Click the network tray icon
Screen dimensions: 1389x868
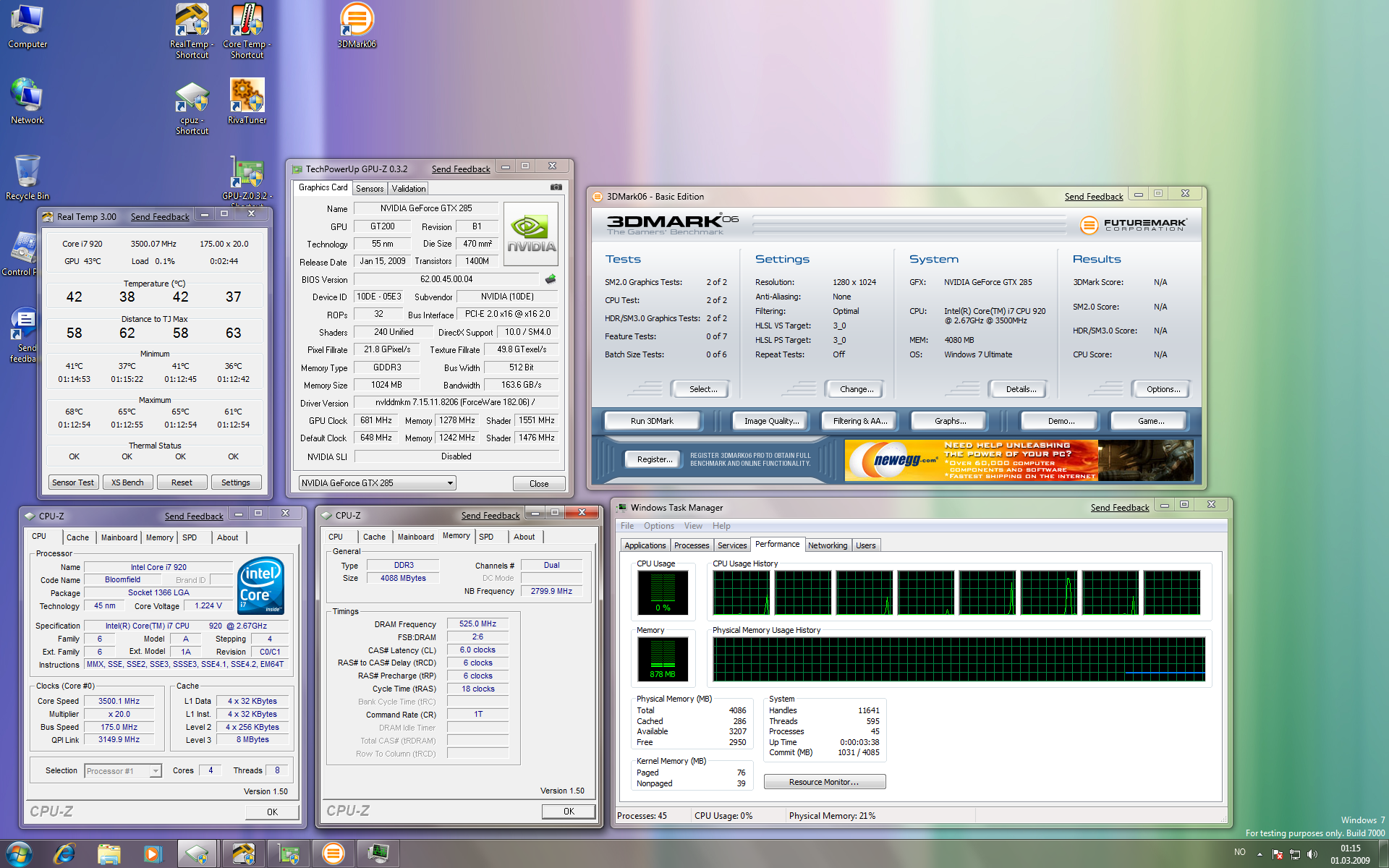click(1295, 854)
